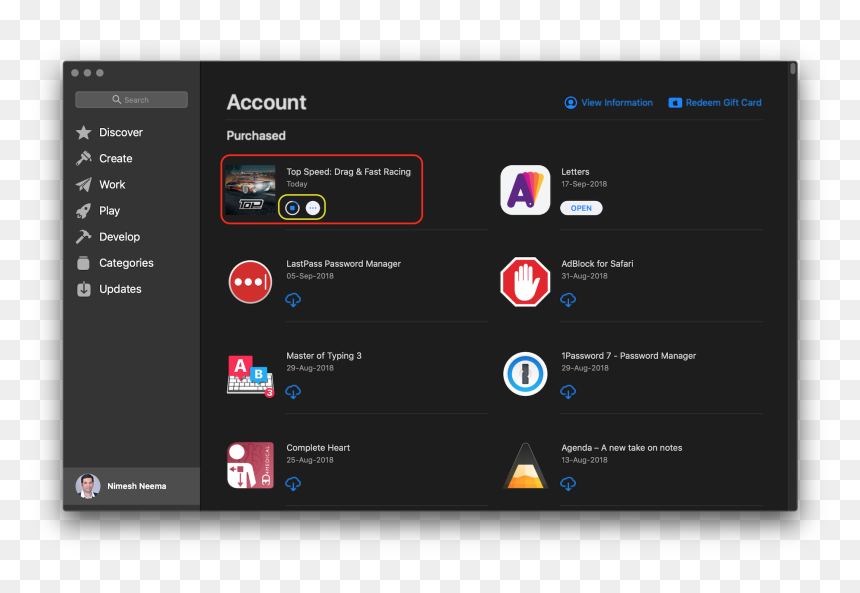Click the Categories icon in sidebar

(83, 263)
